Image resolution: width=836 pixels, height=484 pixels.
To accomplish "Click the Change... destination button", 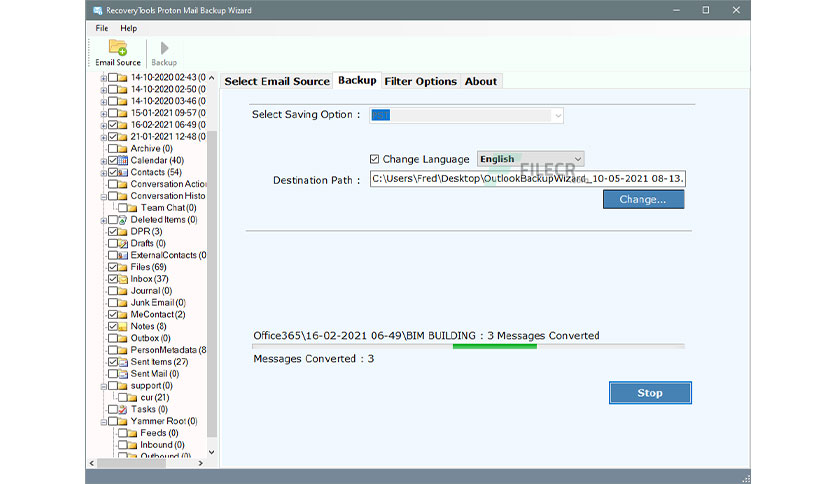I will click(643, 199).
